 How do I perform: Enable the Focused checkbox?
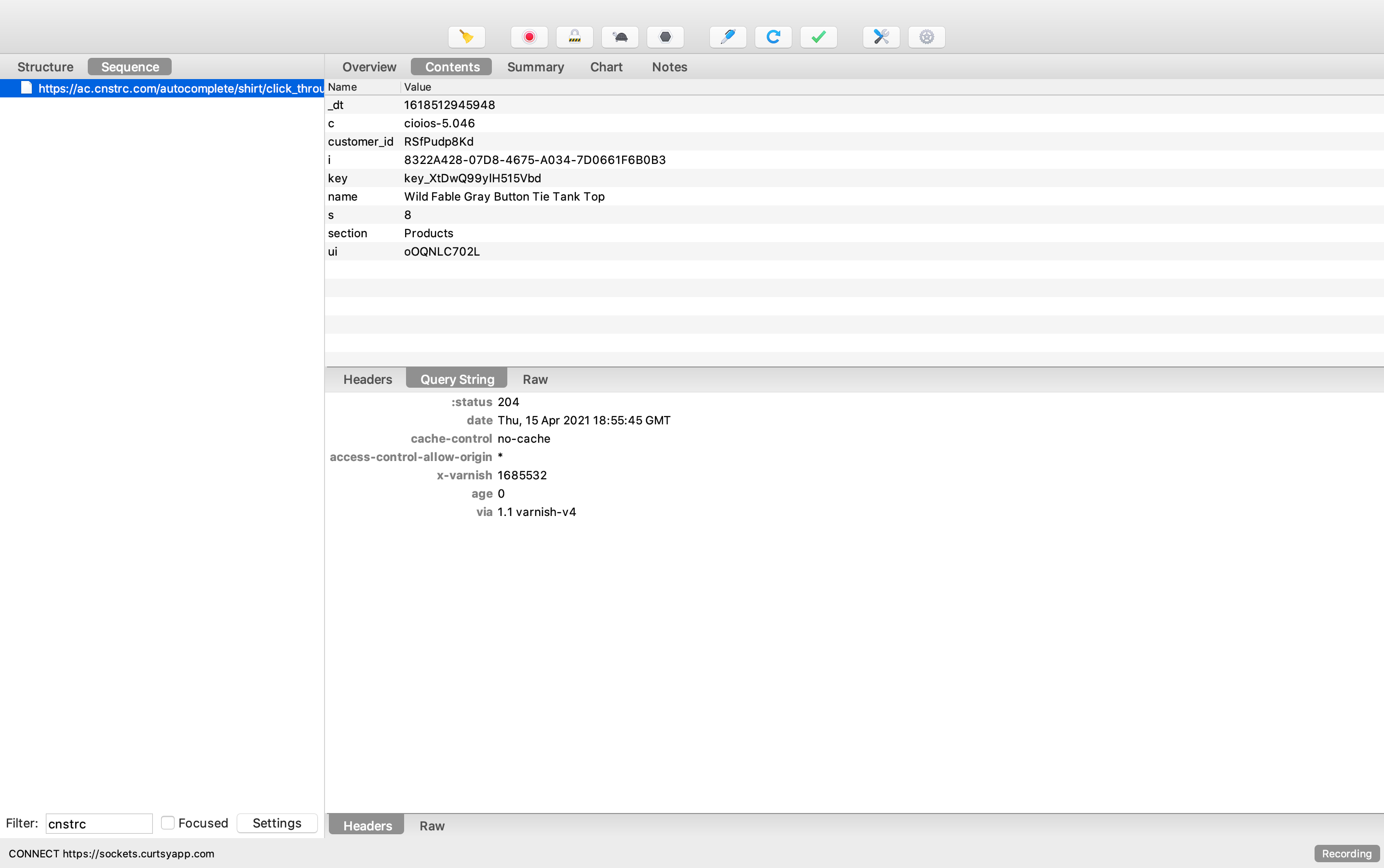click(168, 823)
